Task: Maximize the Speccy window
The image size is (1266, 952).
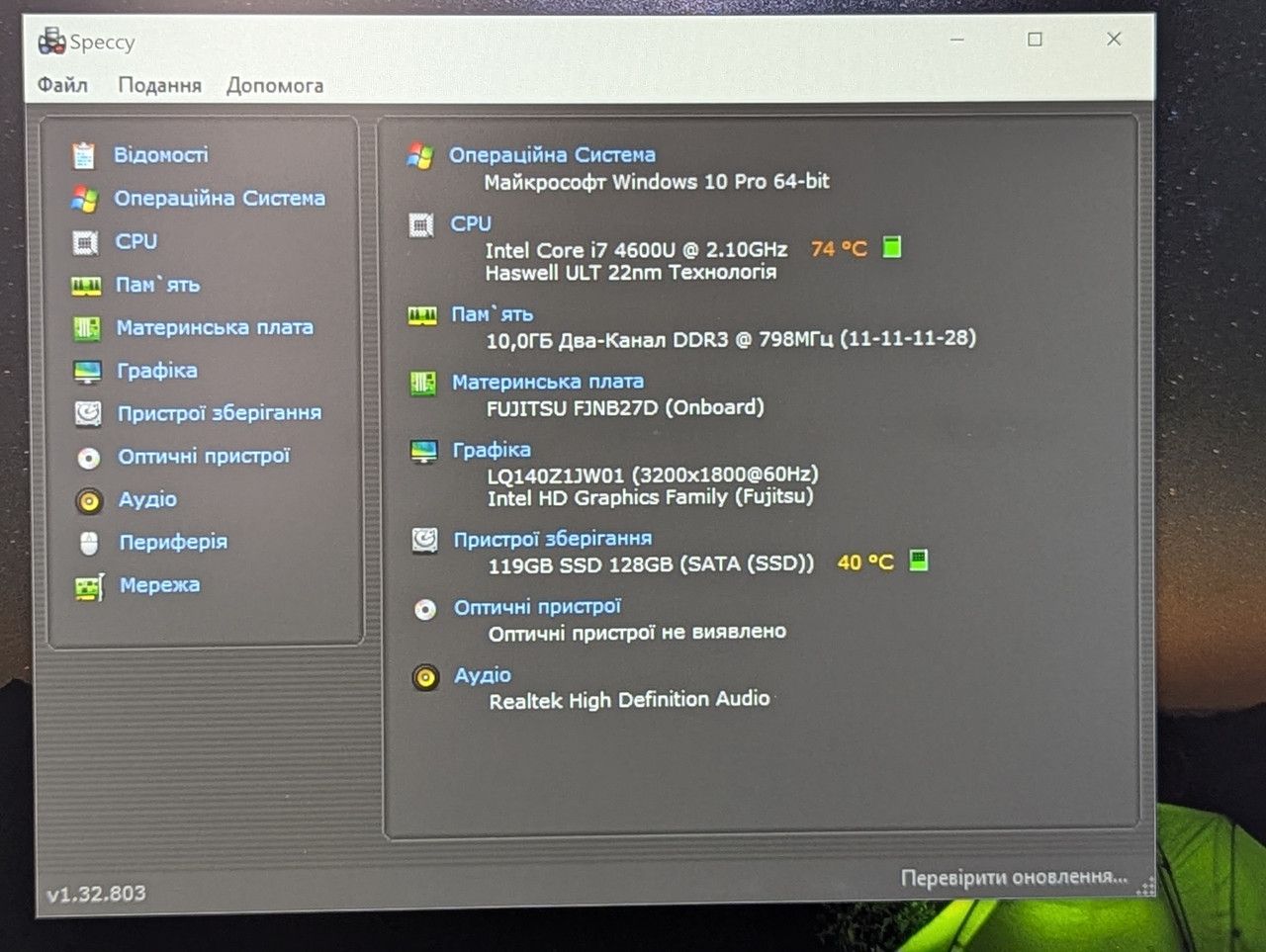Action: click(1036, 40)
